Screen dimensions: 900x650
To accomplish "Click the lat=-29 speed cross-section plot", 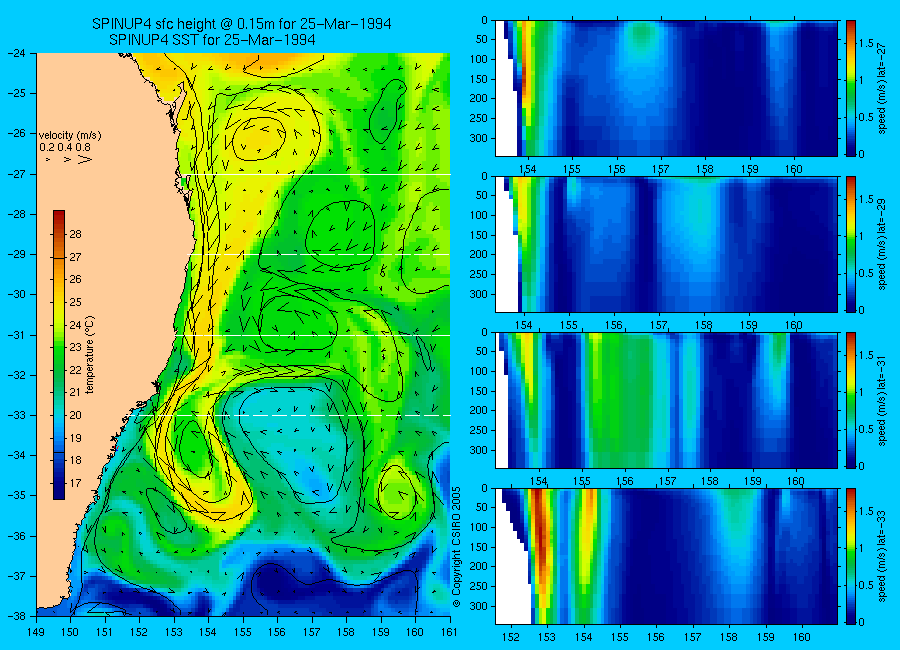I will tap(666, 244).
